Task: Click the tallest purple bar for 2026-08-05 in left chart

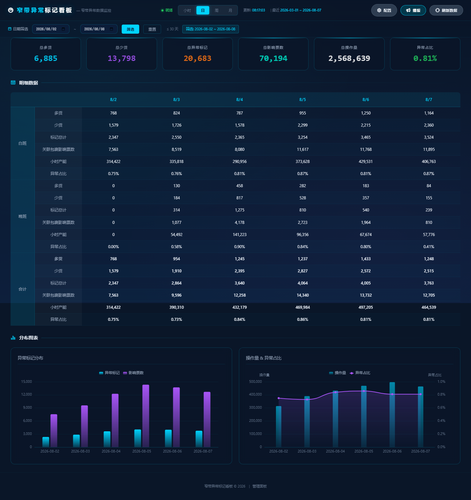Action: pos(146,416)
